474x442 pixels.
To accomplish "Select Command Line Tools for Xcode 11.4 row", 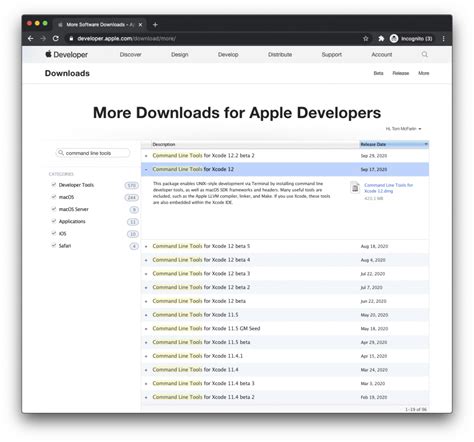I will click(x=285, y=370).
